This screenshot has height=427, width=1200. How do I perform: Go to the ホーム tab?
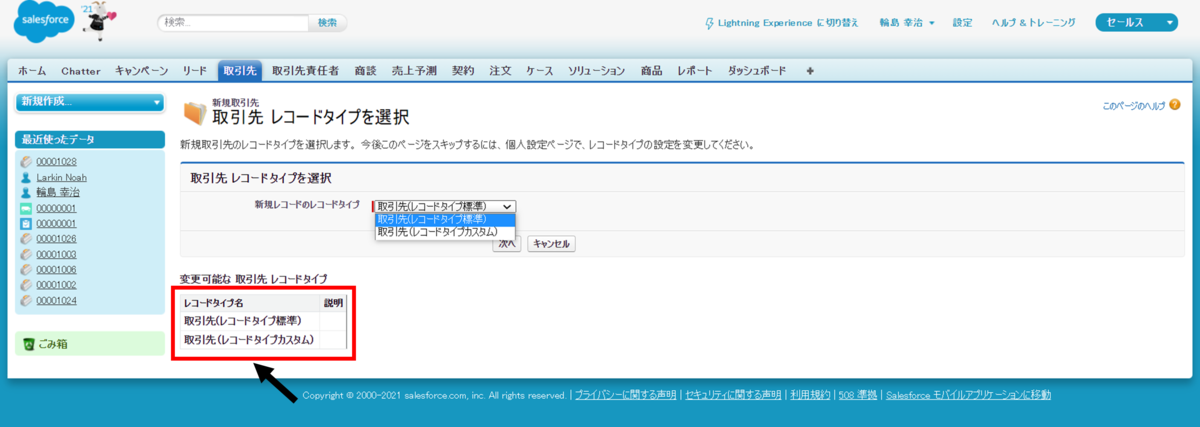point(32,71)
